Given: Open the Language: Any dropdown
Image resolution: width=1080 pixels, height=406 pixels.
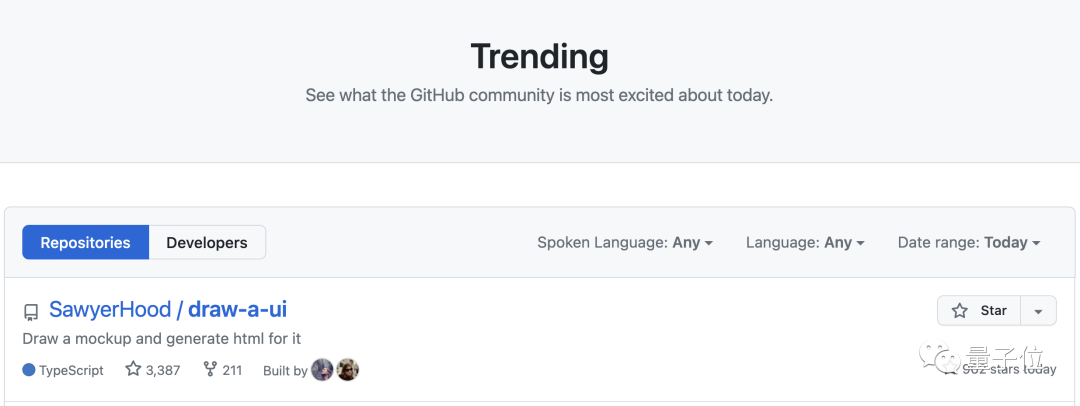Looking at the screenshot, I should 804,243.
